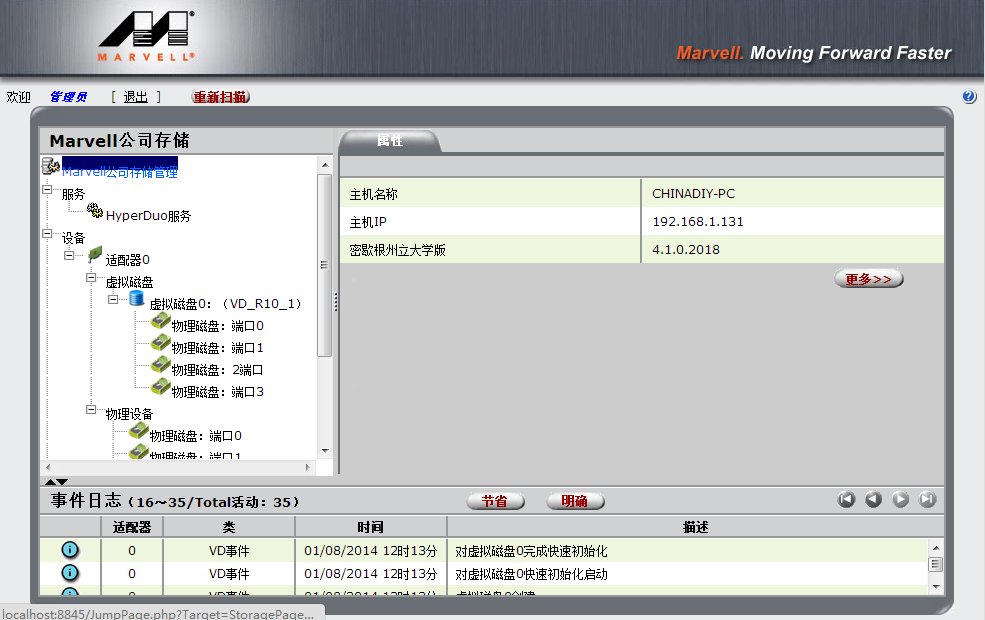Click the 密歇根州立大学版 property label
This screenshot has width=985, height=620.
(398, 251)
